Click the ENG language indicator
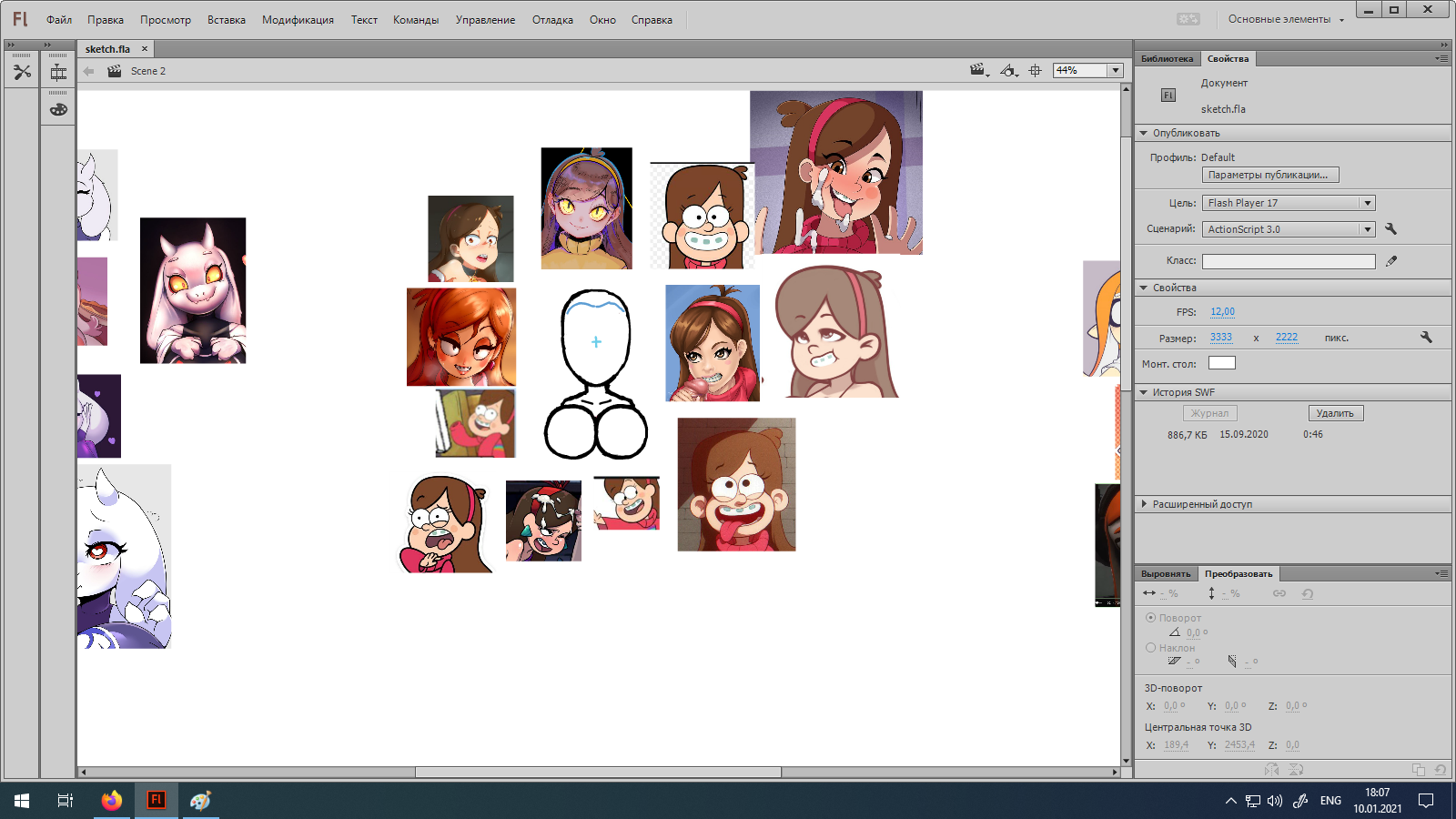 pyautogui.click(x=1330, y=801)
